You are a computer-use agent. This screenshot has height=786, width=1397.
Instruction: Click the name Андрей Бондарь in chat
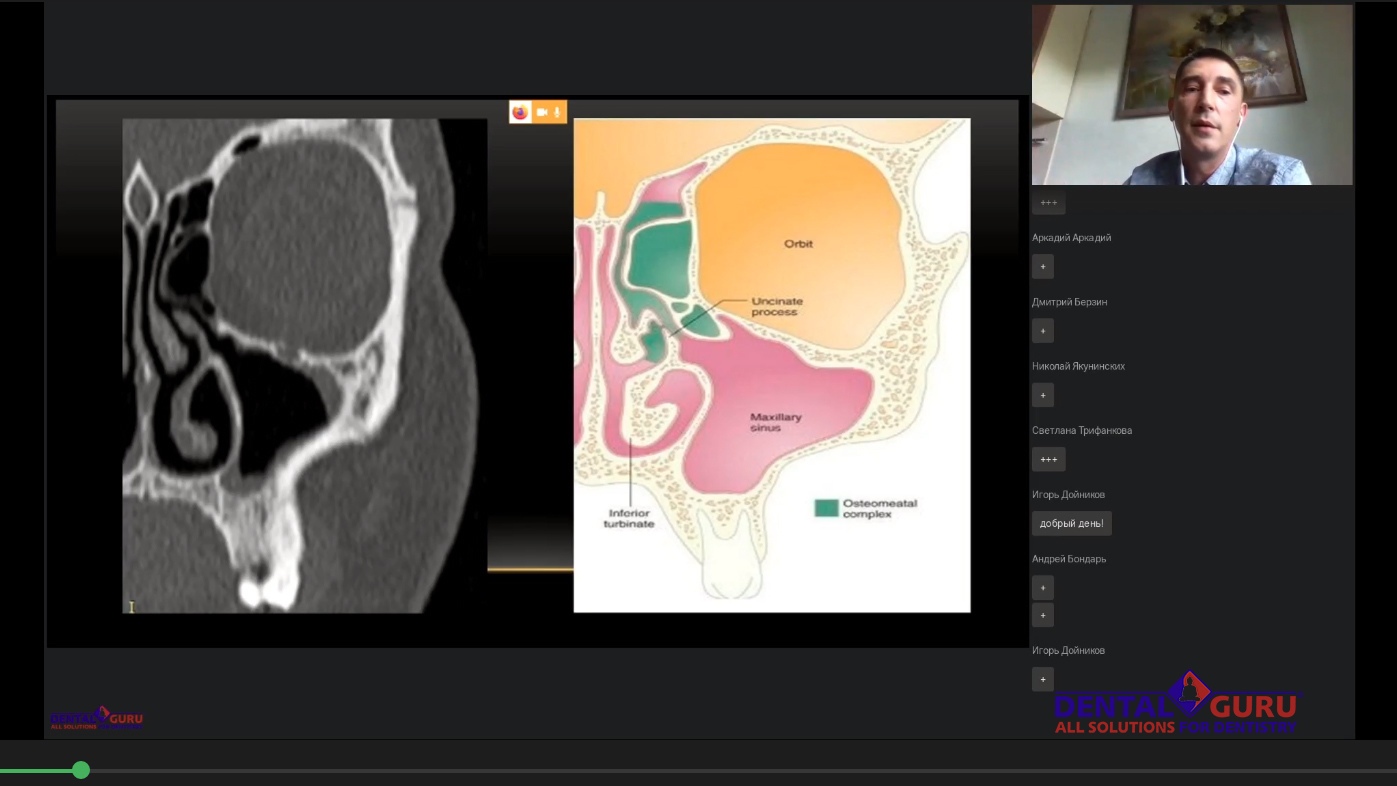1069,559
